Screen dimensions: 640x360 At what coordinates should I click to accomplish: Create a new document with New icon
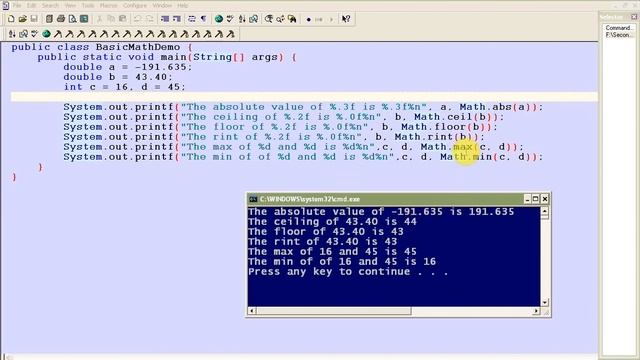click(x=11, y=19)
